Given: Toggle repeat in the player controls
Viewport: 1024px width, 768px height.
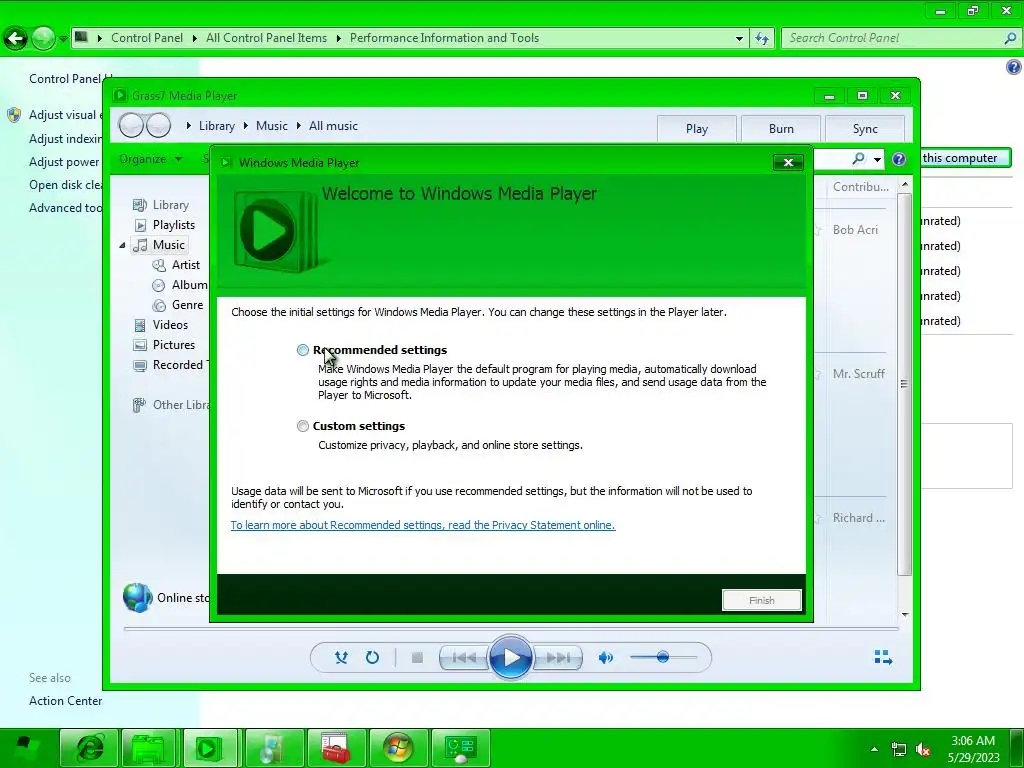Looking at the screenshot, I should (372, 658).
